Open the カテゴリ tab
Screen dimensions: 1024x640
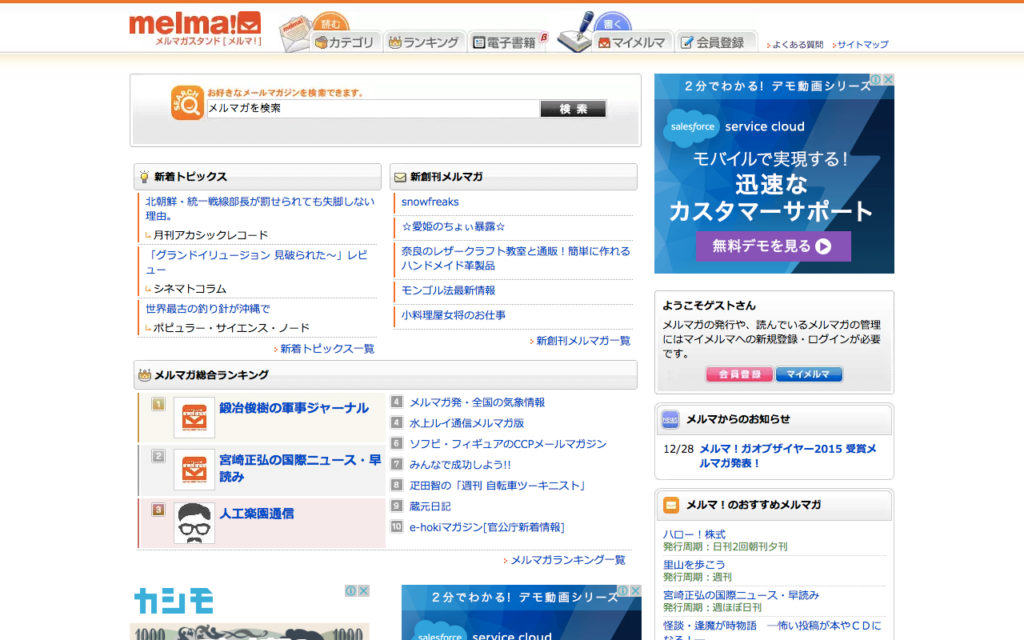click(344, 42)
